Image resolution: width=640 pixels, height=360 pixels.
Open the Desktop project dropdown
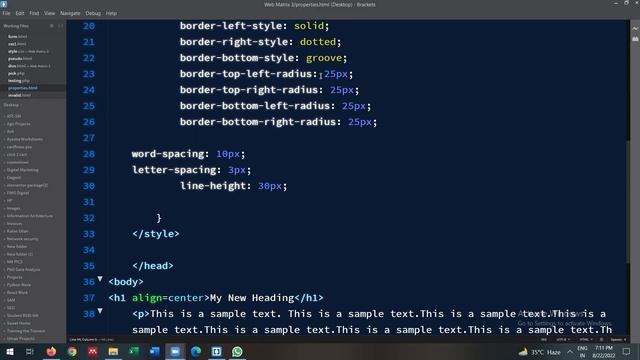[12, 105]
